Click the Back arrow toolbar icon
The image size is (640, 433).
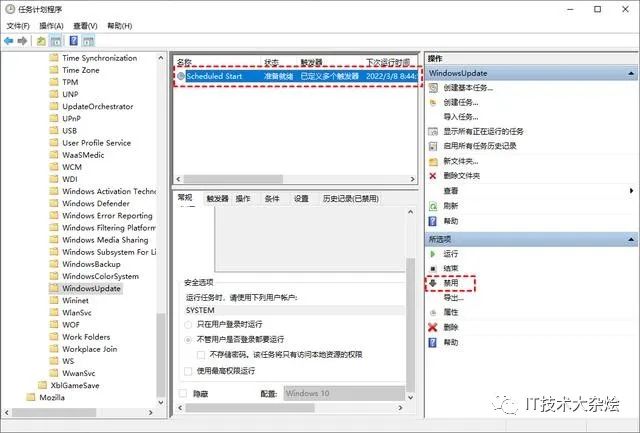click(9, 41)
